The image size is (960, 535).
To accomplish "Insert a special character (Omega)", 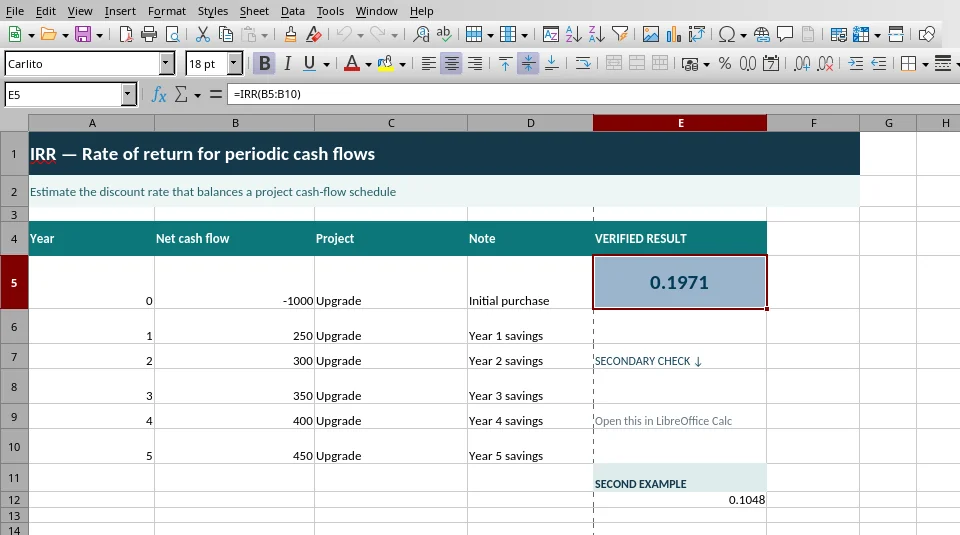I will [x=727, y=34].
